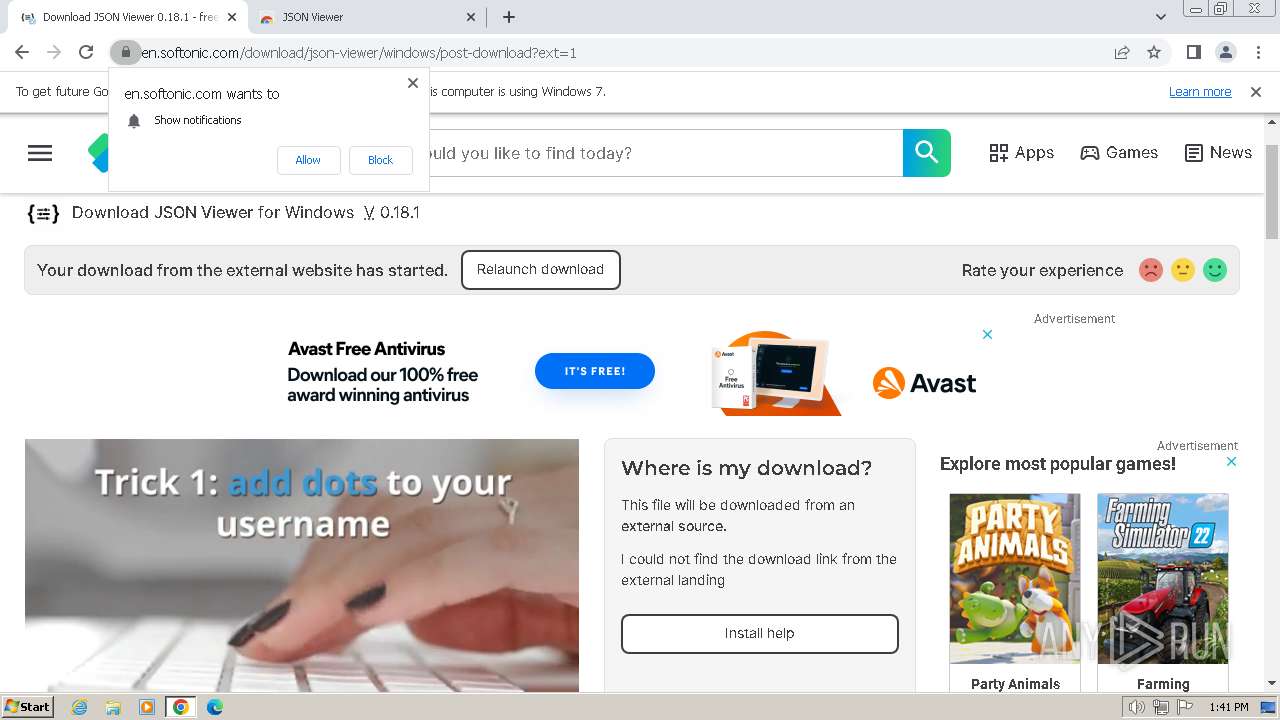Close the Download JSON Viewer tab

coord(232,17)
